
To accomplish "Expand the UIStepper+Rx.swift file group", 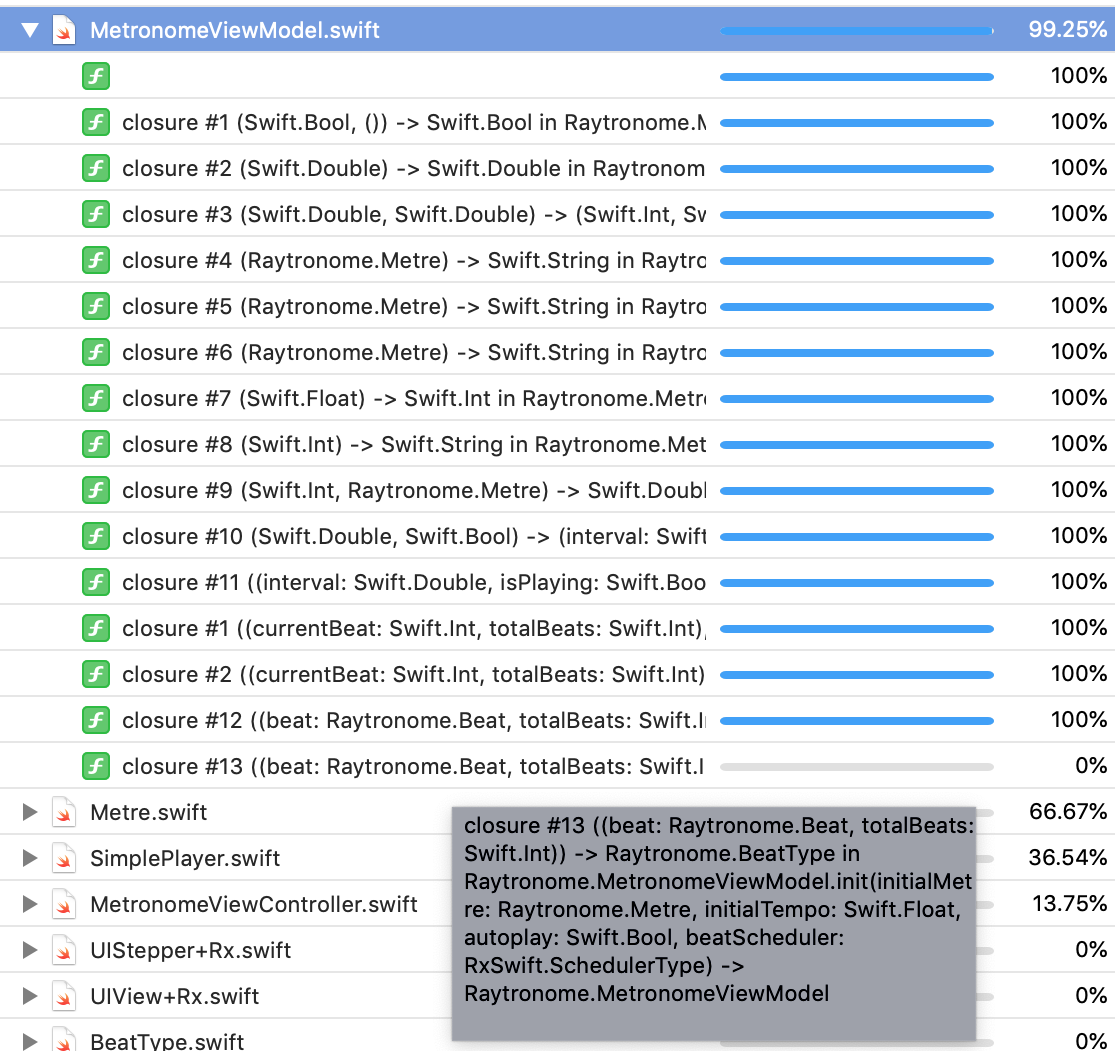I will tap(30, 949).
